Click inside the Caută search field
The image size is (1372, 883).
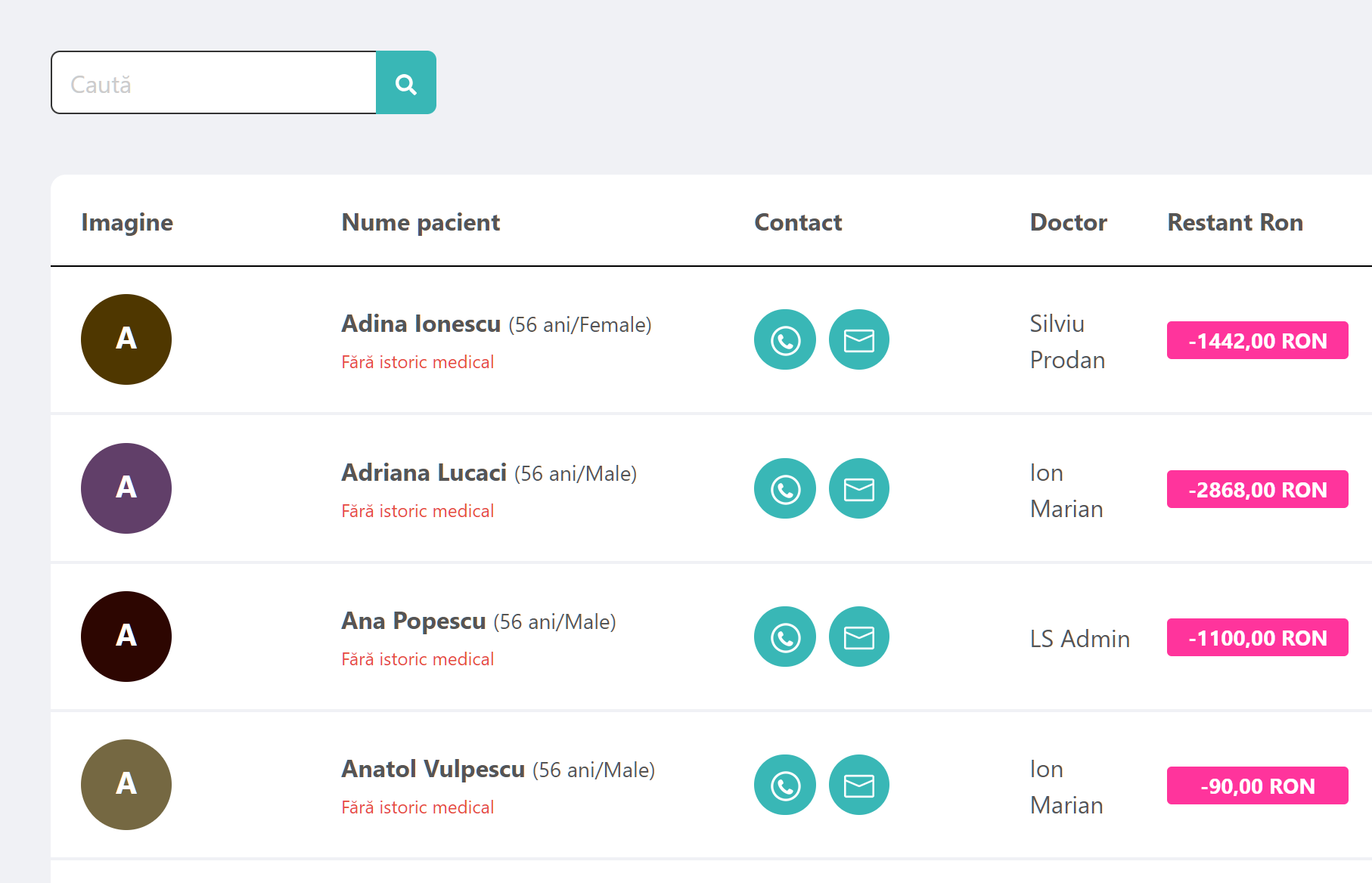[212, 82]
